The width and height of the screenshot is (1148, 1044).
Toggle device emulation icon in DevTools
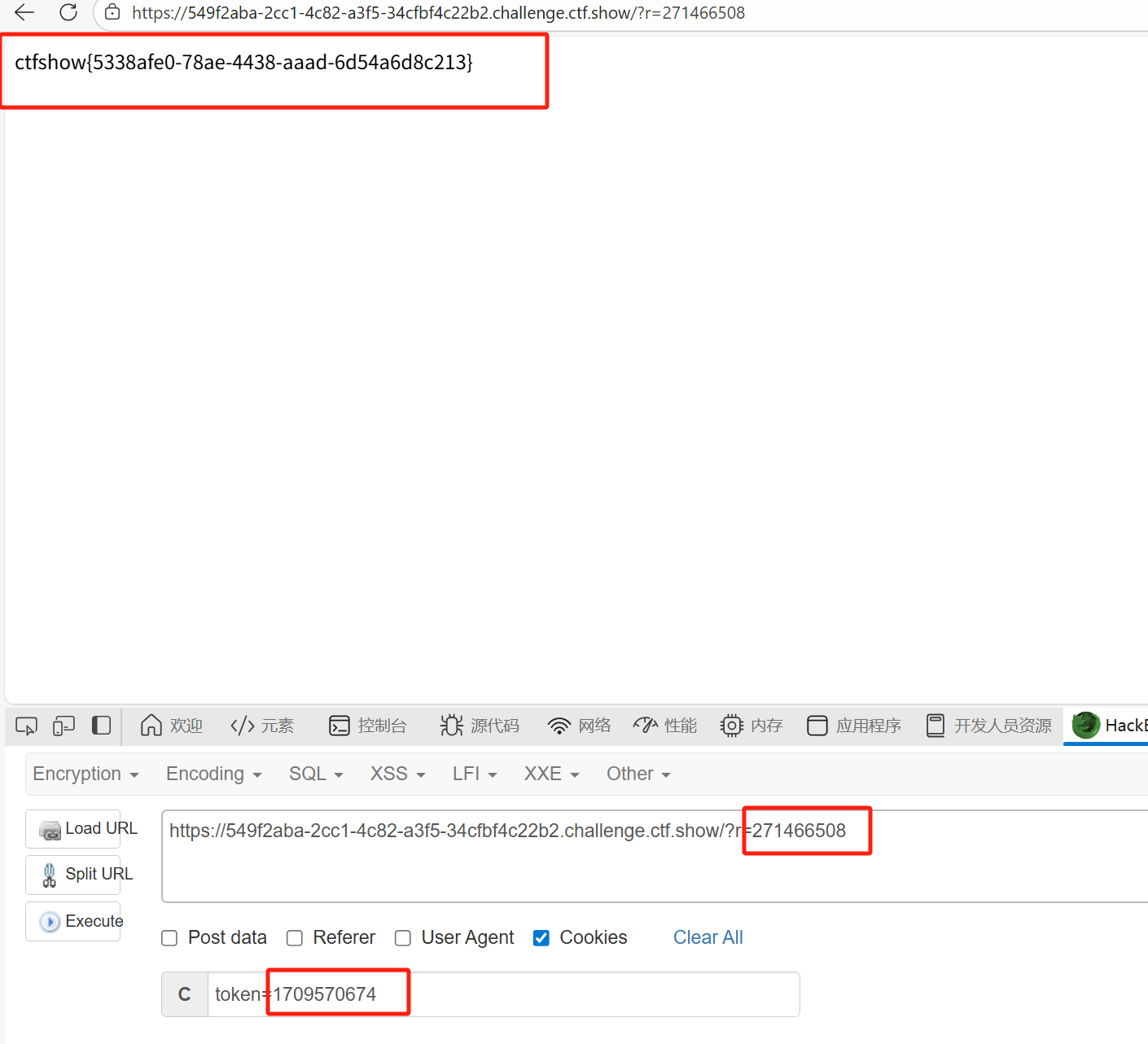click(x=64, y=726)
